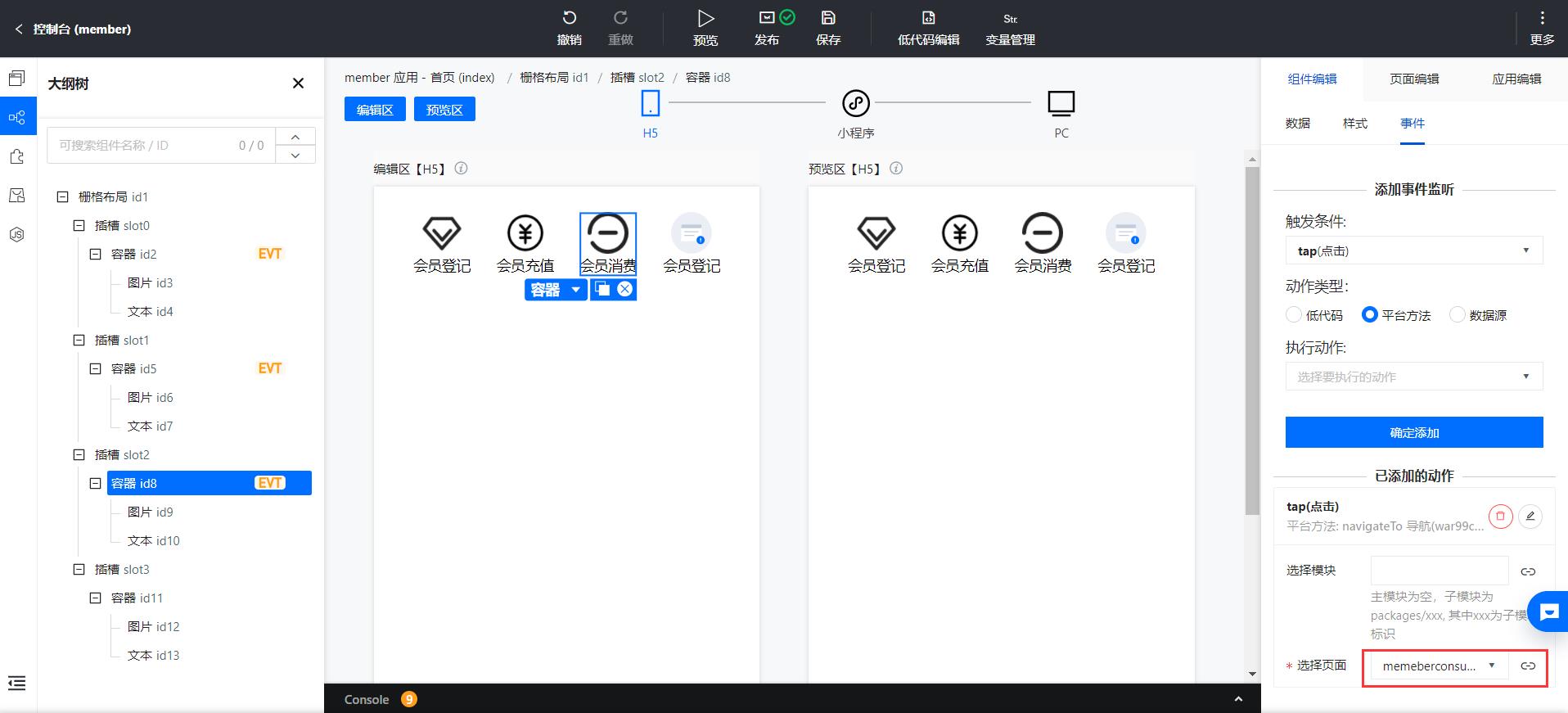Open the fourth left sidebar icon below the puzzle icon
This screenshot has height=713, width=1568.
17,195
